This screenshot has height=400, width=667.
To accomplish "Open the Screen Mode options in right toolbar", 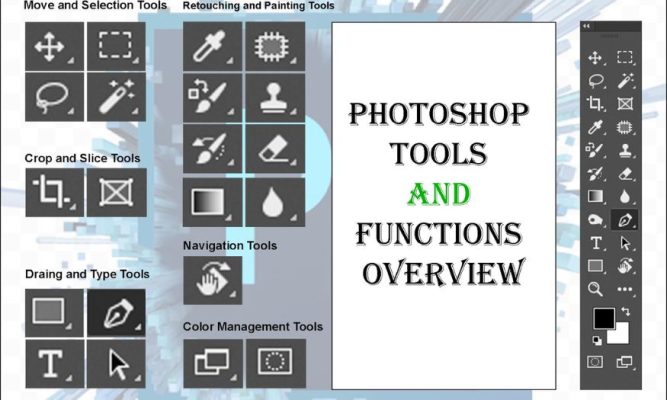I will coord(626,361).
